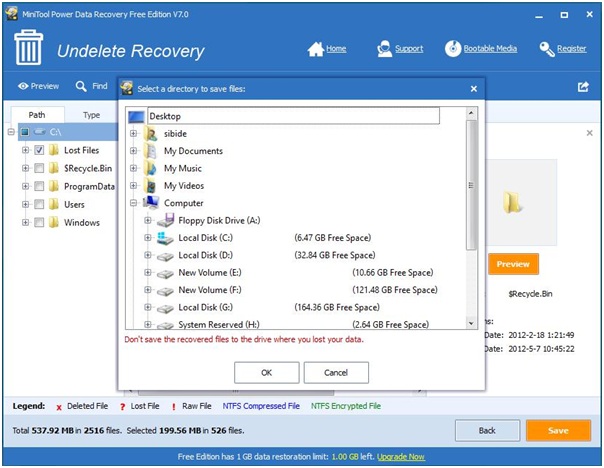The height and width of the screenshot is (468, 604).
Task: Open the Home icon in header
Action: tap(316, 49)
